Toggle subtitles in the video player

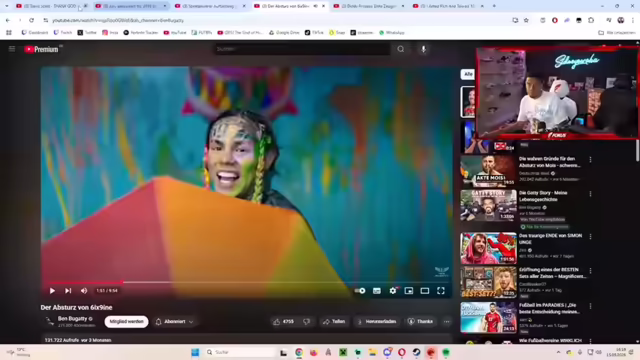(x=377, y=291)
